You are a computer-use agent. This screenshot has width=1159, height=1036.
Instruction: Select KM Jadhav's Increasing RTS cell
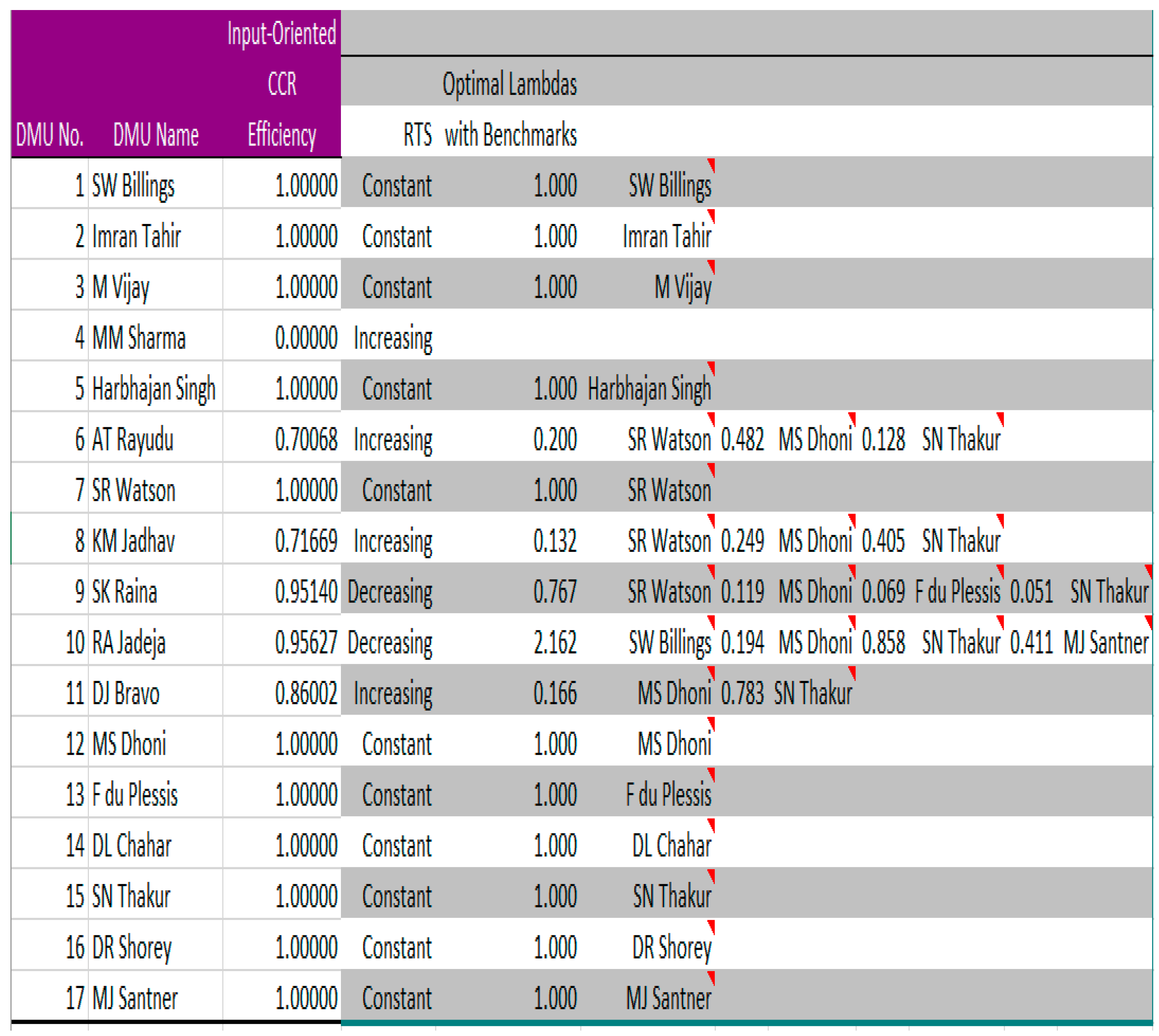[393, 541]
